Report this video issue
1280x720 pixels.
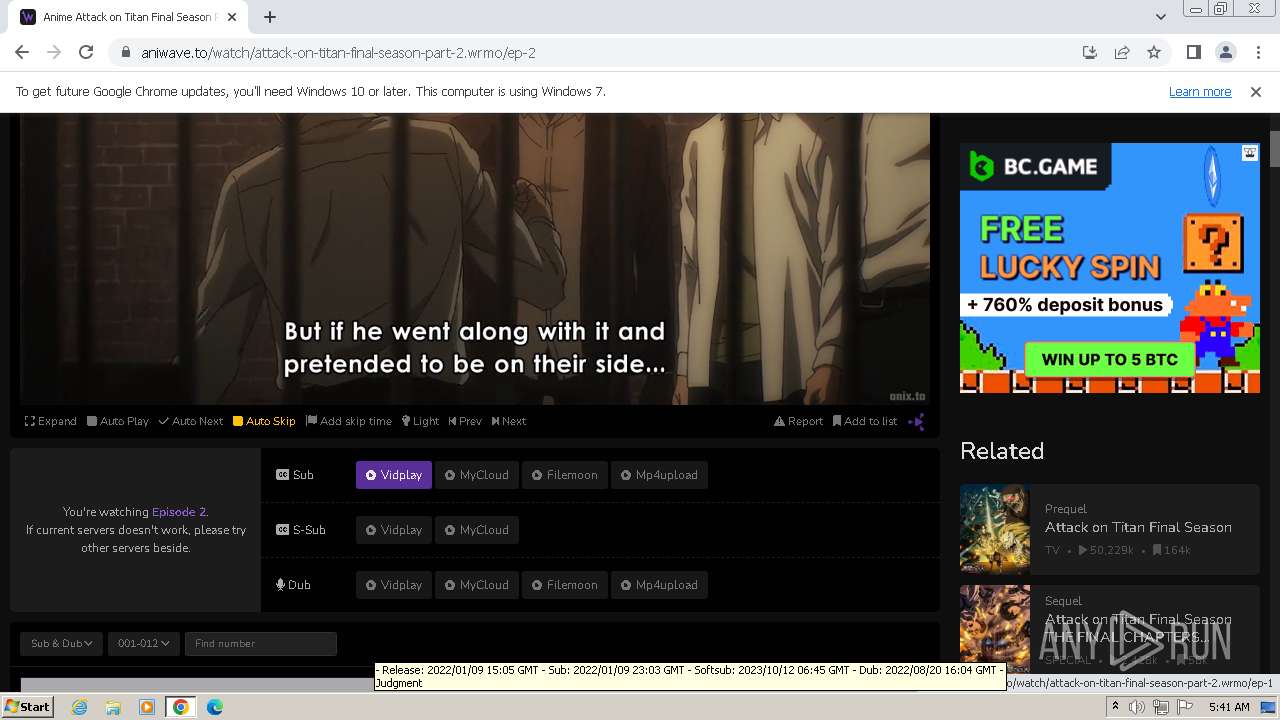[798, 421]
